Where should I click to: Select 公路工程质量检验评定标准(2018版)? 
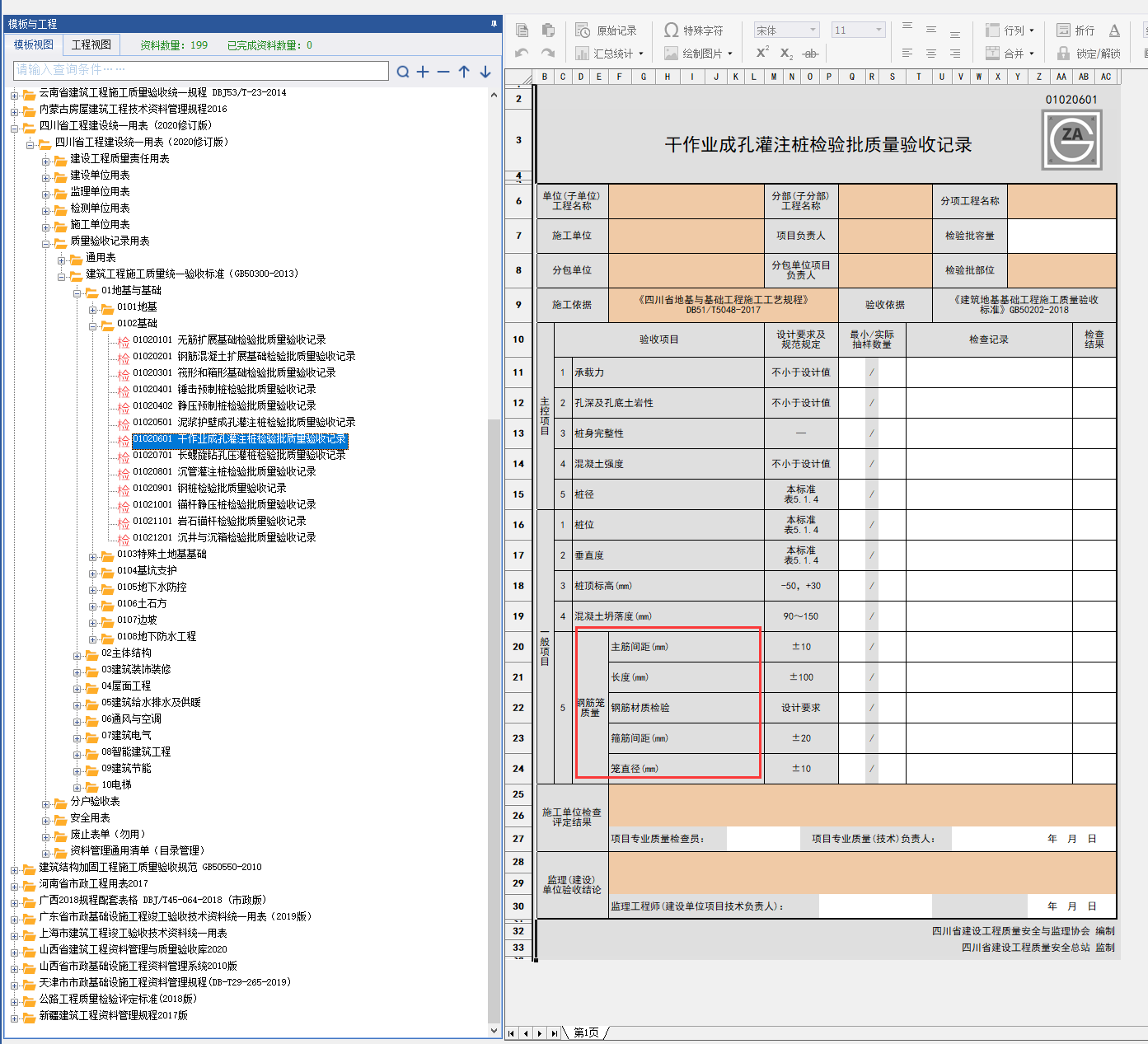[118, 999]
